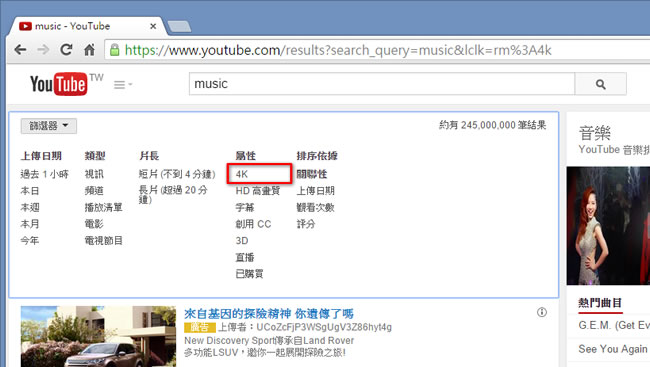Screen dimensions: 650x367
Task: Filter uploads by 本日
Action: [30, 191]
